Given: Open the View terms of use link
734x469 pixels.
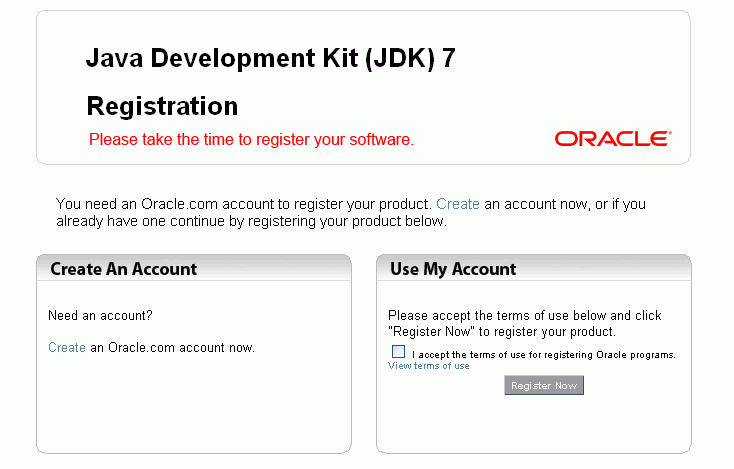Looking at the screenshot, I should 429,366.
